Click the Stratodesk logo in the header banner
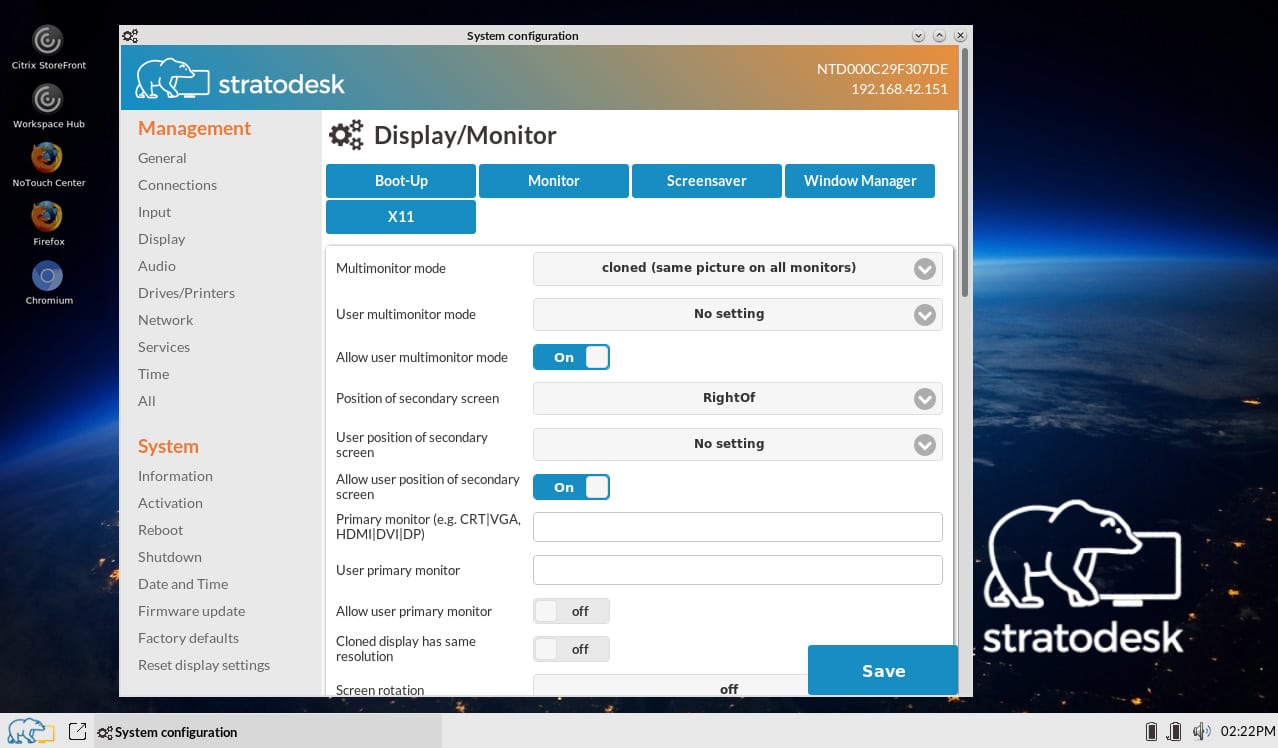Screen dimensions: 1278x748 (240, 80)
